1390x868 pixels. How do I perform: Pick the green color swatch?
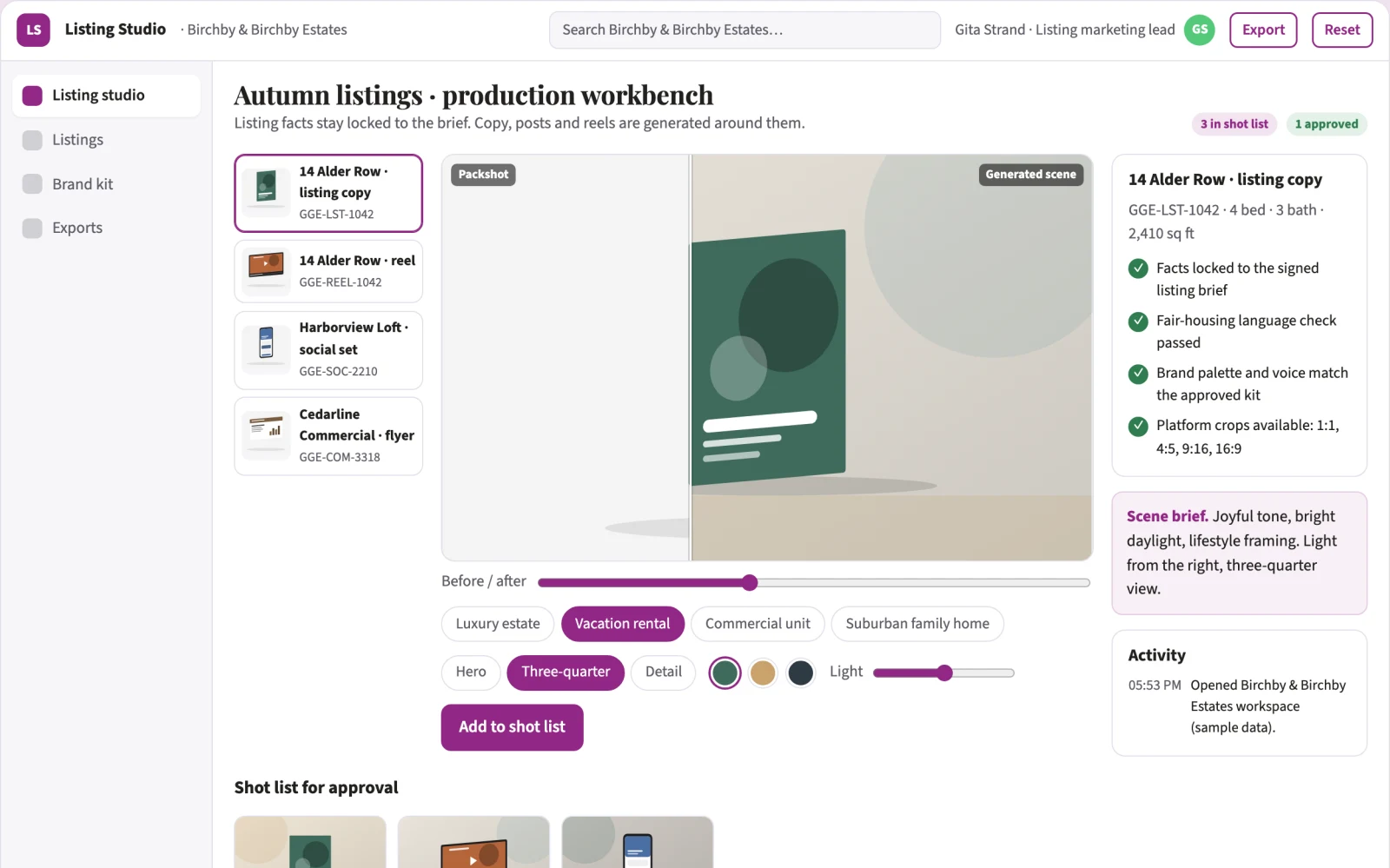coord(725,673)
